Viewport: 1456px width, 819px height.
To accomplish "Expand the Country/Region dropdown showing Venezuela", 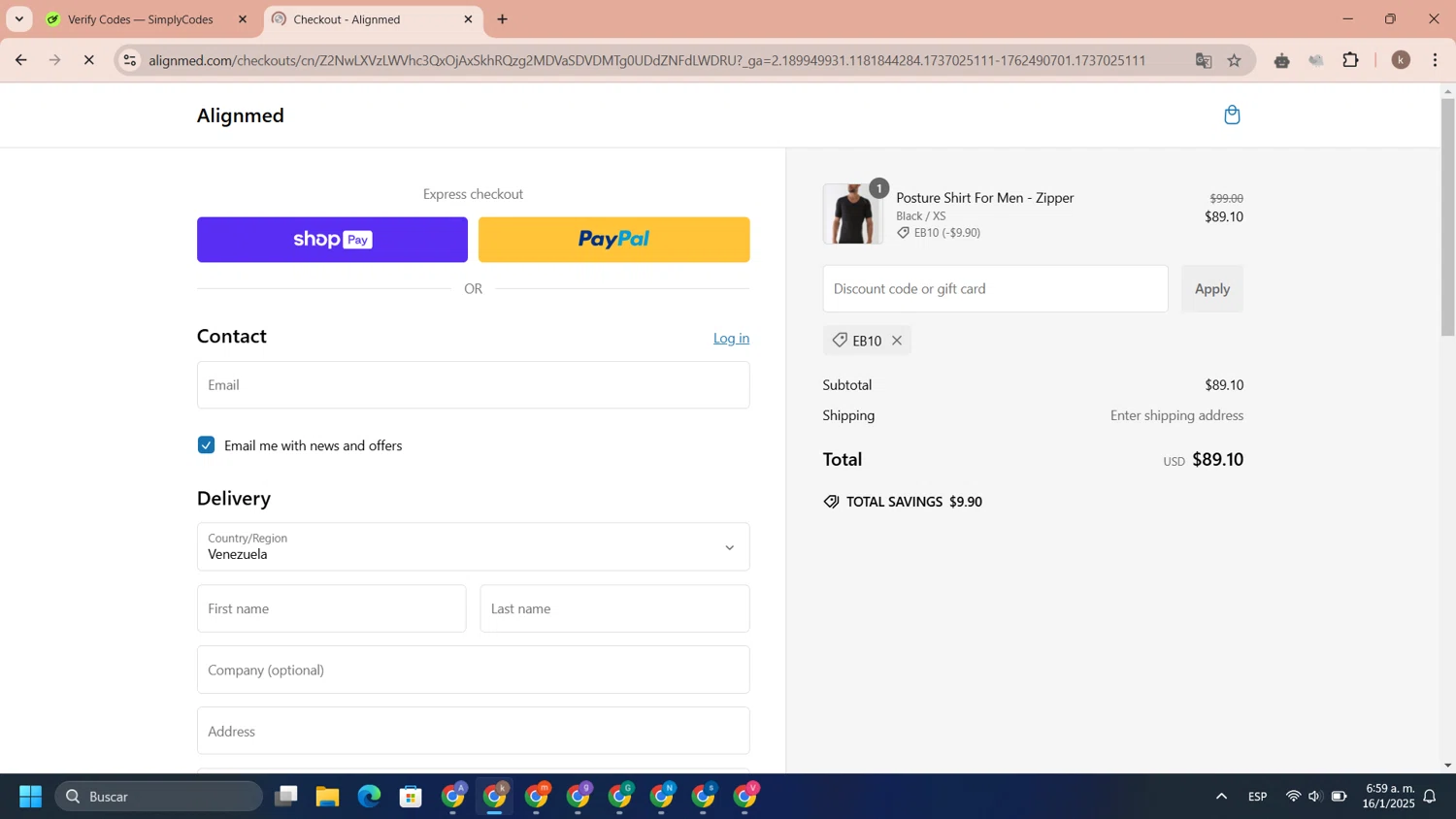I will (x=473, y=547).
